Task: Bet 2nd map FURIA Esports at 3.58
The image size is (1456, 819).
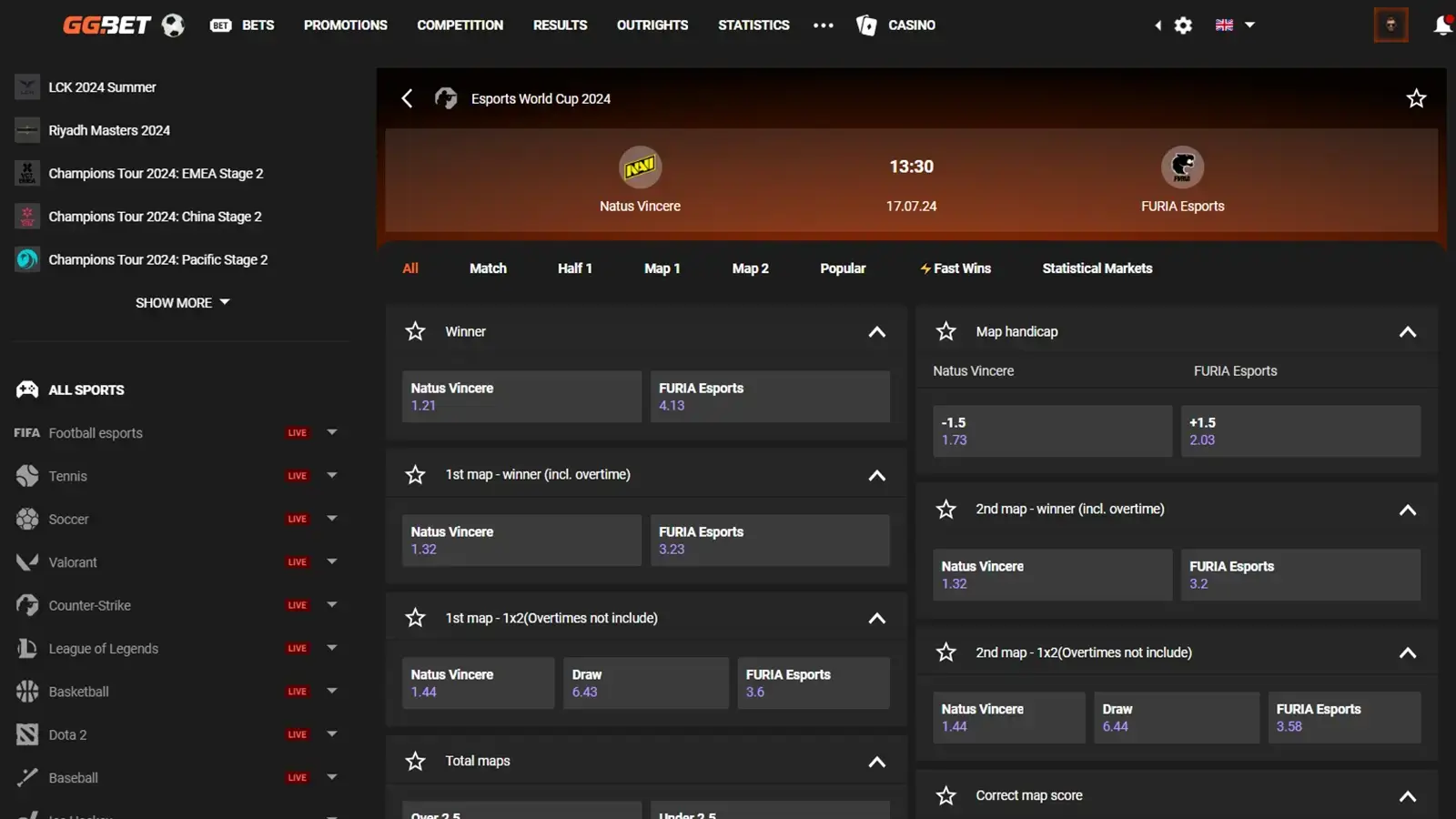Action: pyautogui.click(x=1344, y=718)
